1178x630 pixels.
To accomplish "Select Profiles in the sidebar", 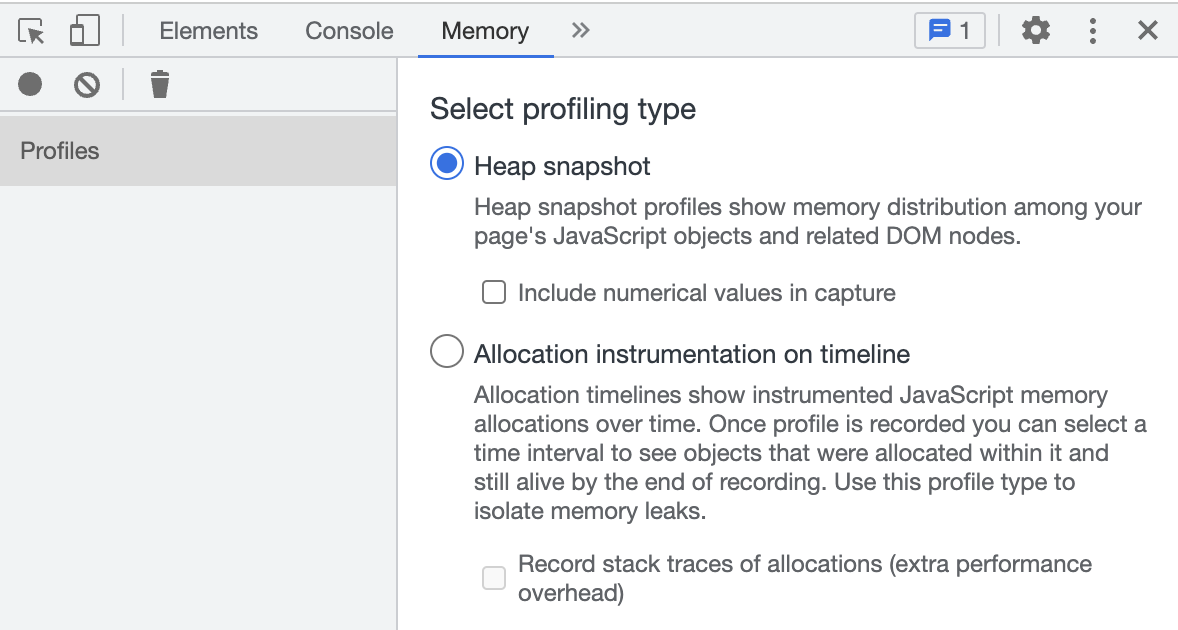I will [x=60, y=151].
